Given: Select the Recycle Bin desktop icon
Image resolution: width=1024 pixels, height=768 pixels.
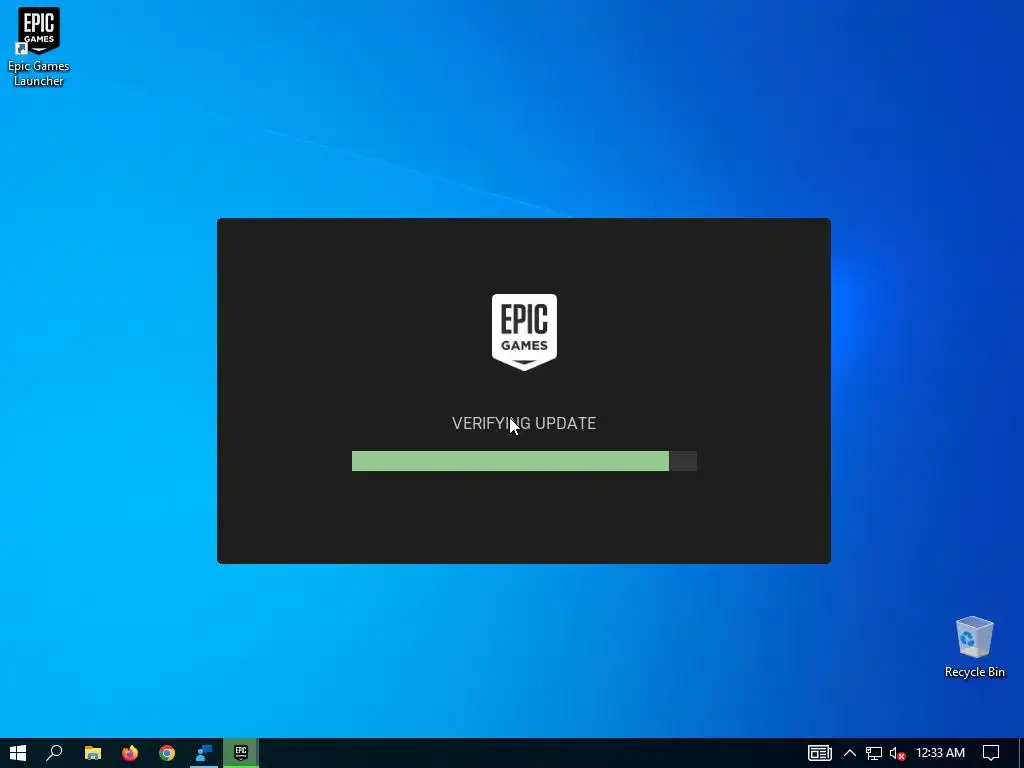Looking at the screenshot, I should point(974,647).
